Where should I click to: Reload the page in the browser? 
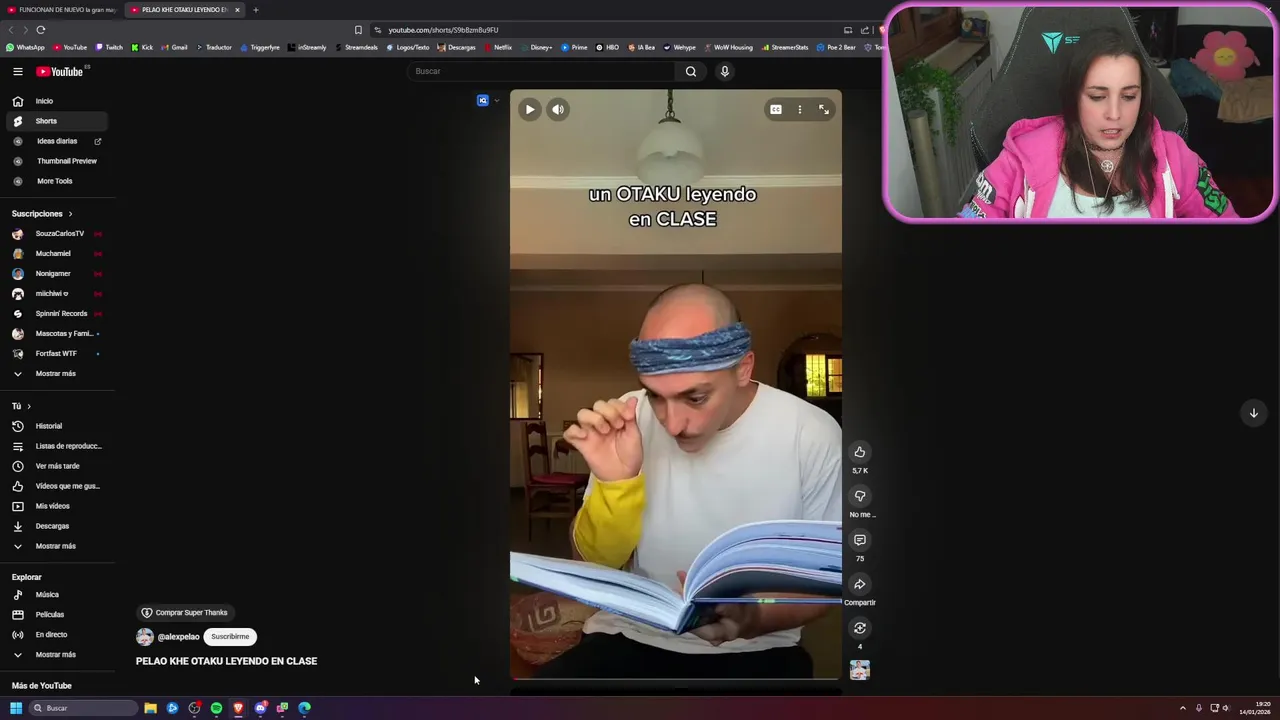(40, 30)
